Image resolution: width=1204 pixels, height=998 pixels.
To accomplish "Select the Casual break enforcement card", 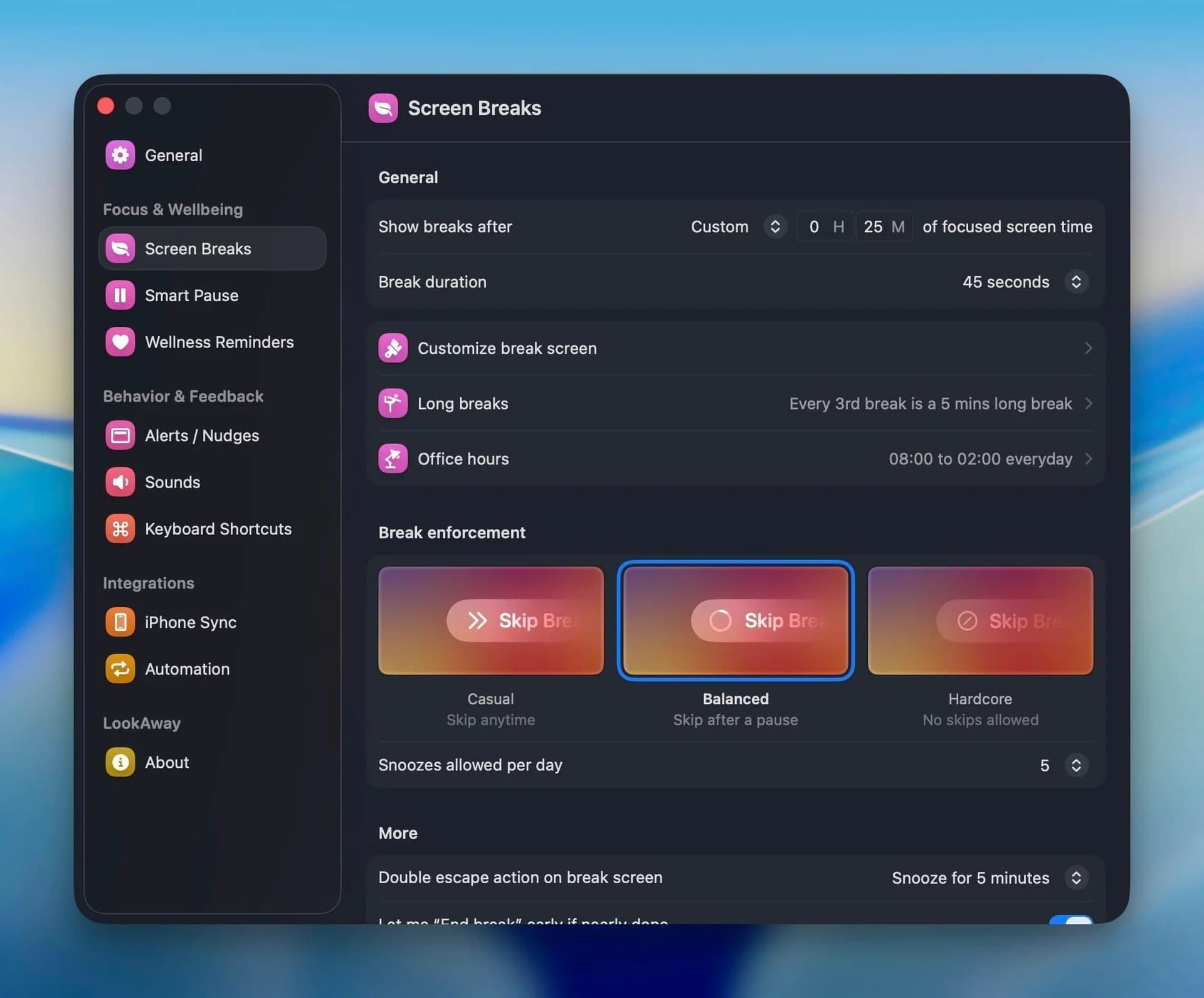I will pos(490,620).
